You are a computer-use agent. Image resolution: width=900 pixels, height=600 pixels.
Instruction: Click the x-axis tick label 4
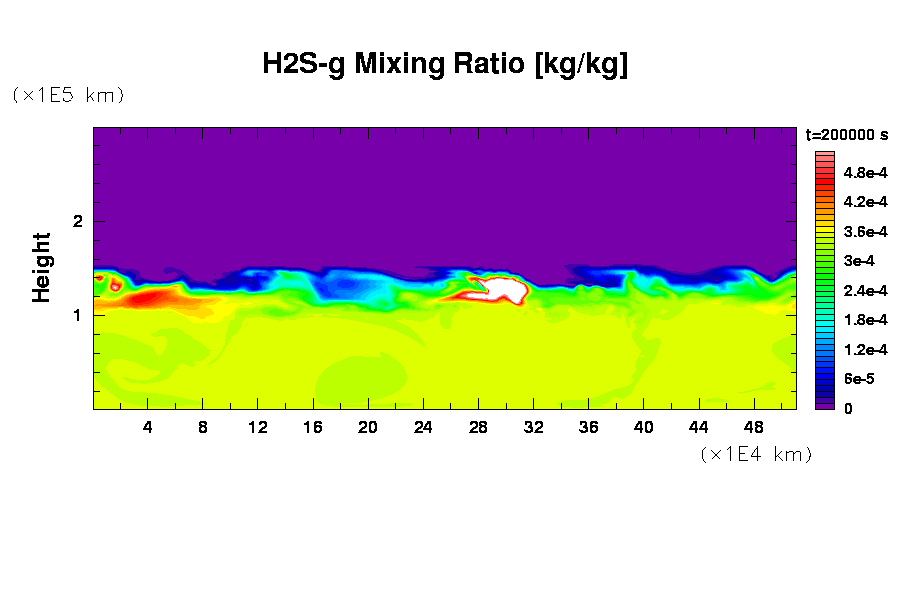click(148, 427)
